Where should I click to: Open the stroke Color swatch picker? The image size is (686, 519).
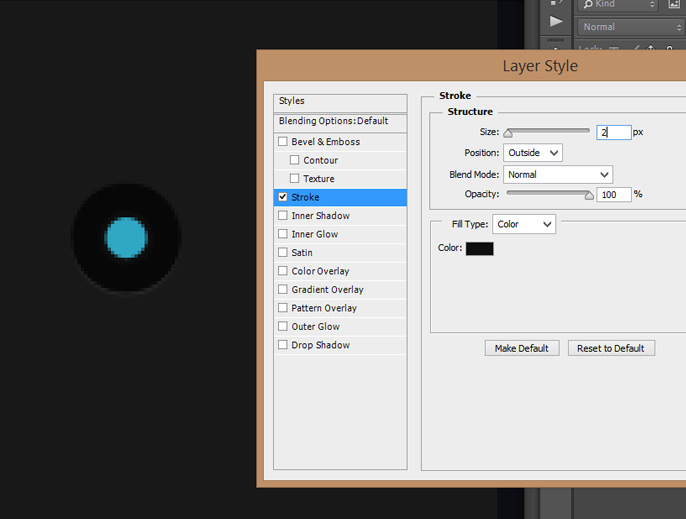480,248
